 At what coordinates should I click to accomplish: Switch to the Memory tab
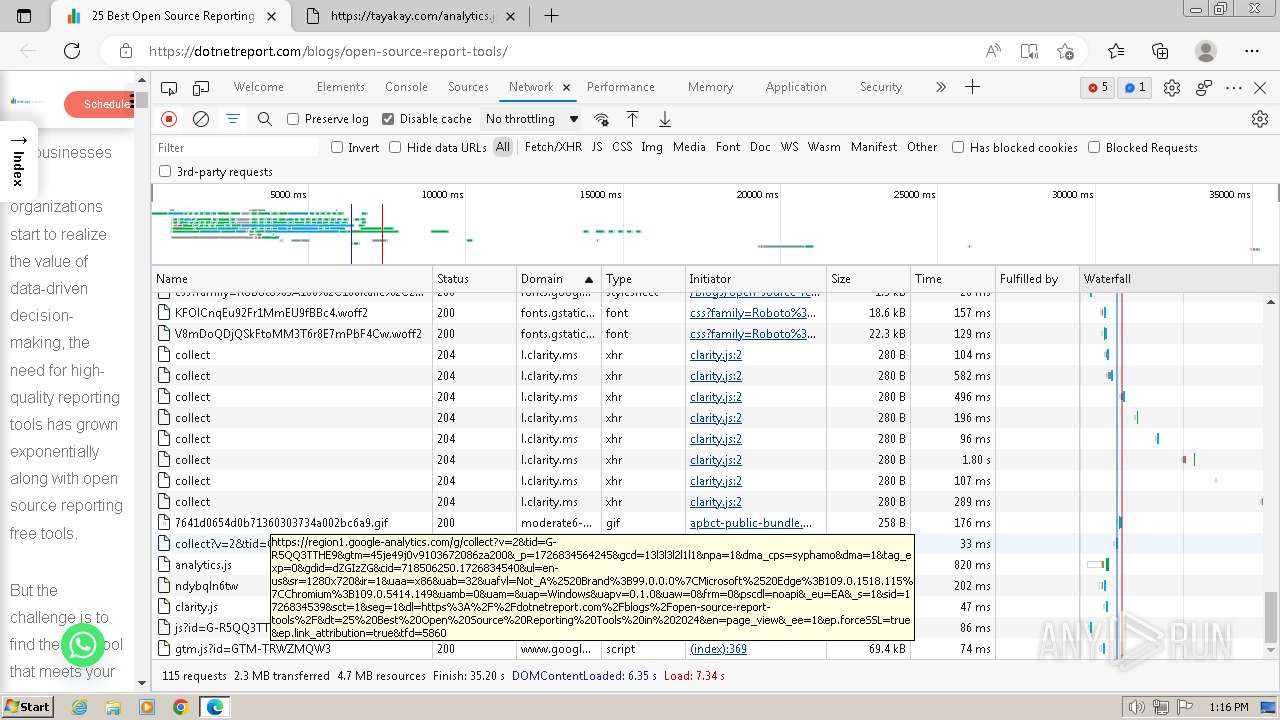[710, 87]
